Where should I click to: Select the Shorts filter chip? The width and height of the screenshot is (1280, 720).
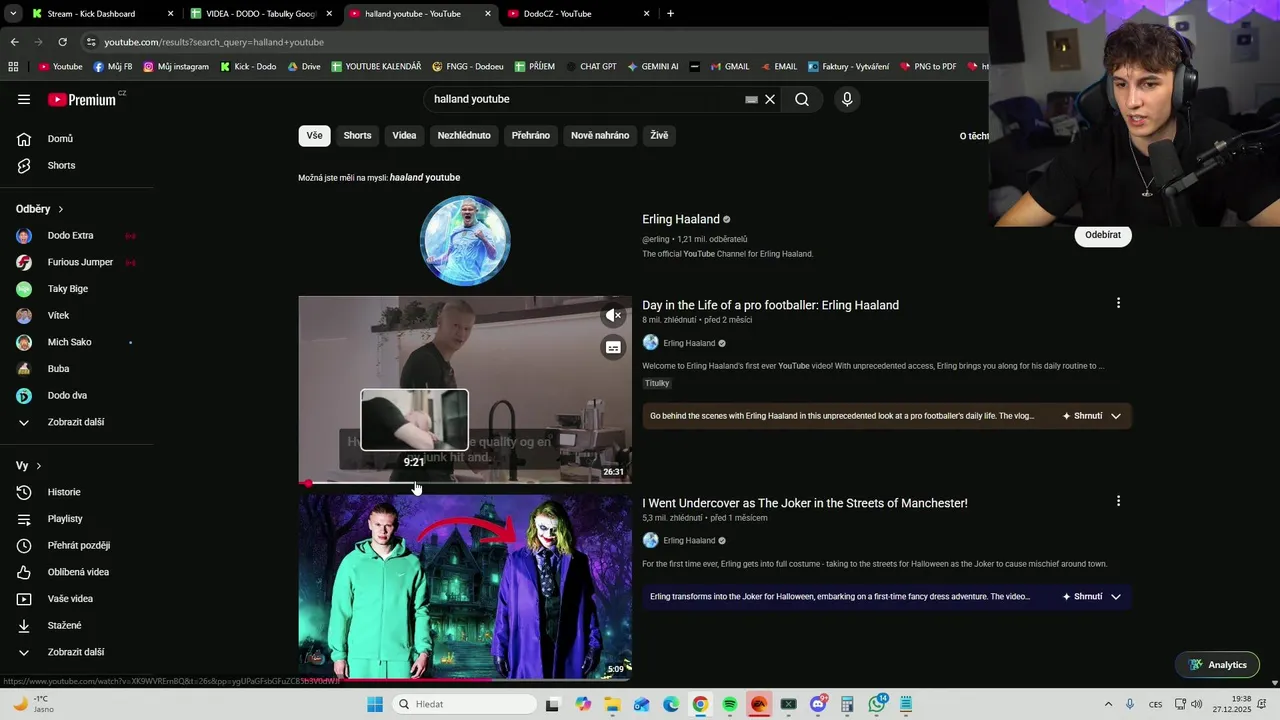[x=357, y=136]
